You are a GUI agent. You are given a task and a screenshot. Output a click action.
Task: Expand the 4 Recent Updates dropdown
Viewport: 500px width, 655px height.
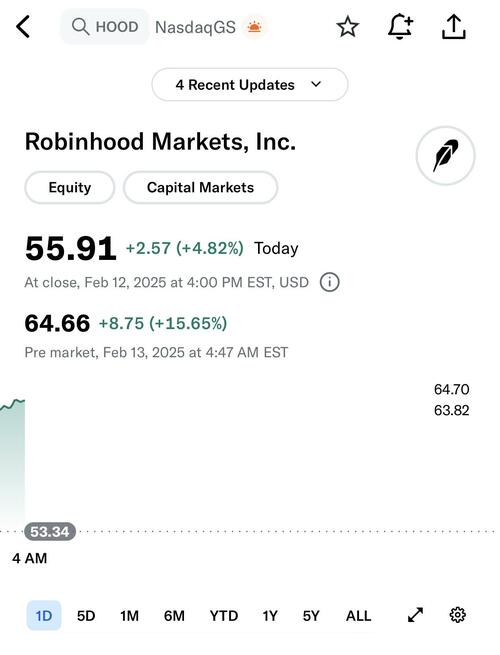(x=250, y=85)
